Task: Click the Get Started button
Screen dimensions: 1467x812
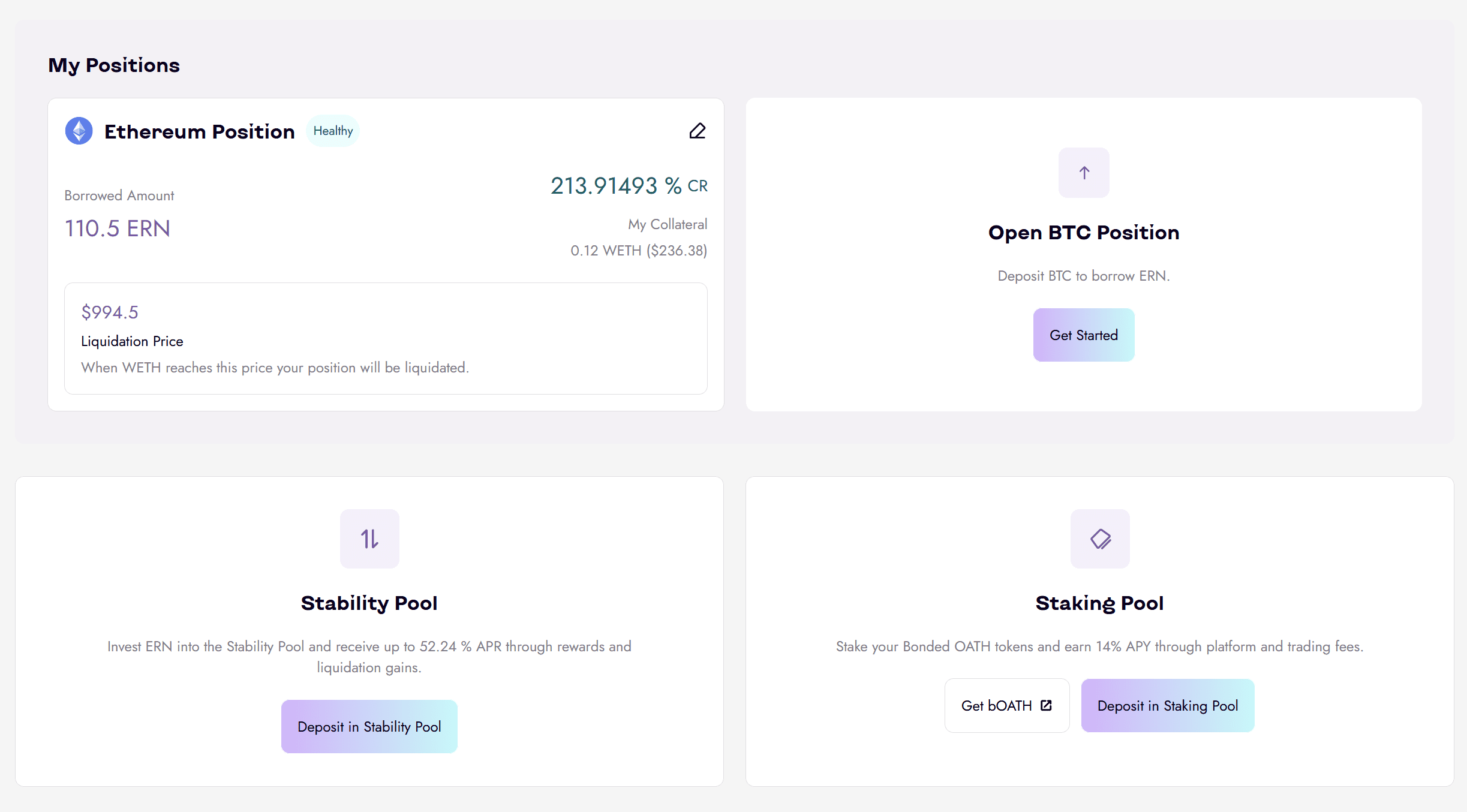Action: click(1084, 335)
